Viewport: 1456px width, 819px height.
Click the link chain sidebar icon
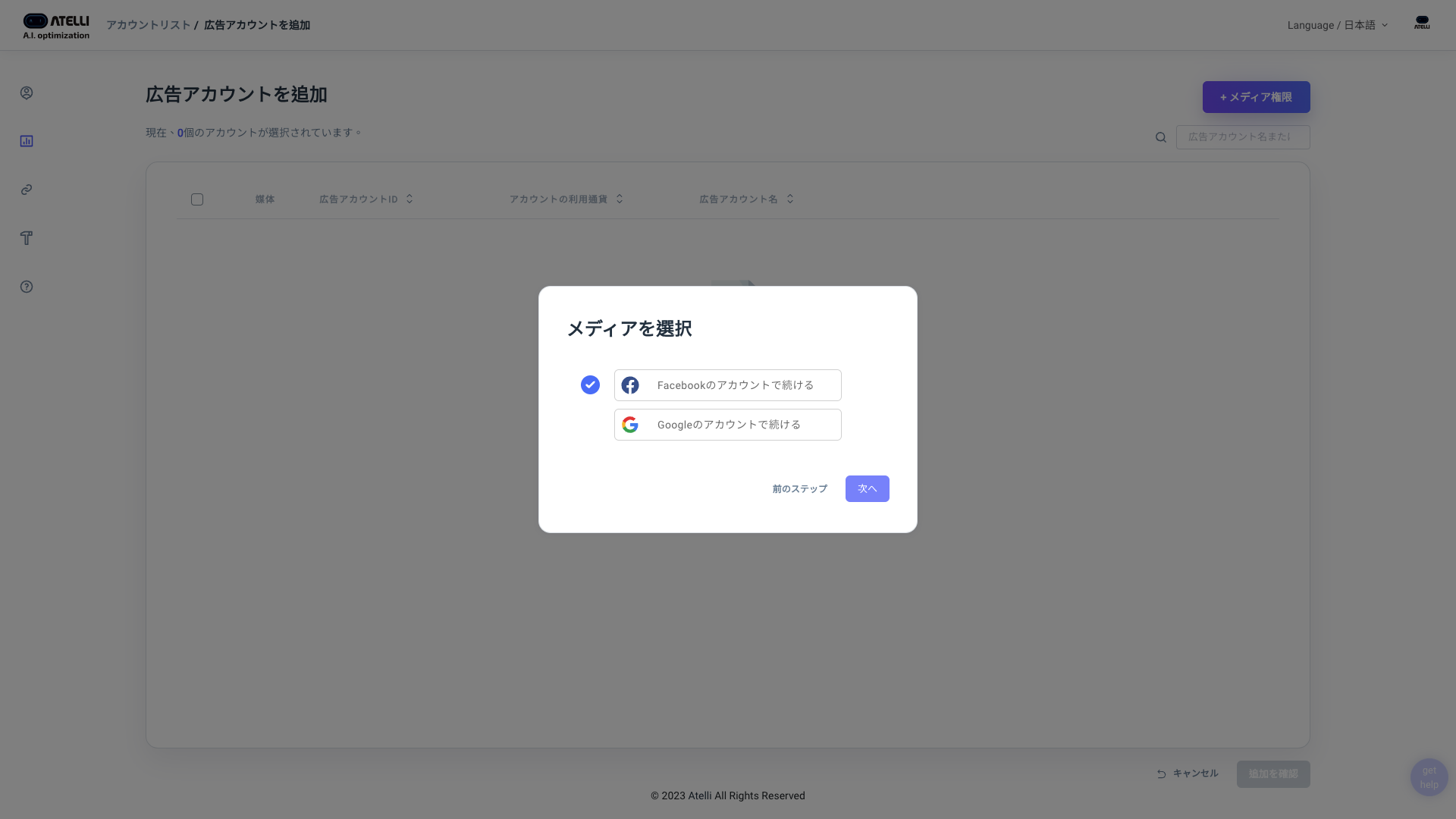click(27, 190)
